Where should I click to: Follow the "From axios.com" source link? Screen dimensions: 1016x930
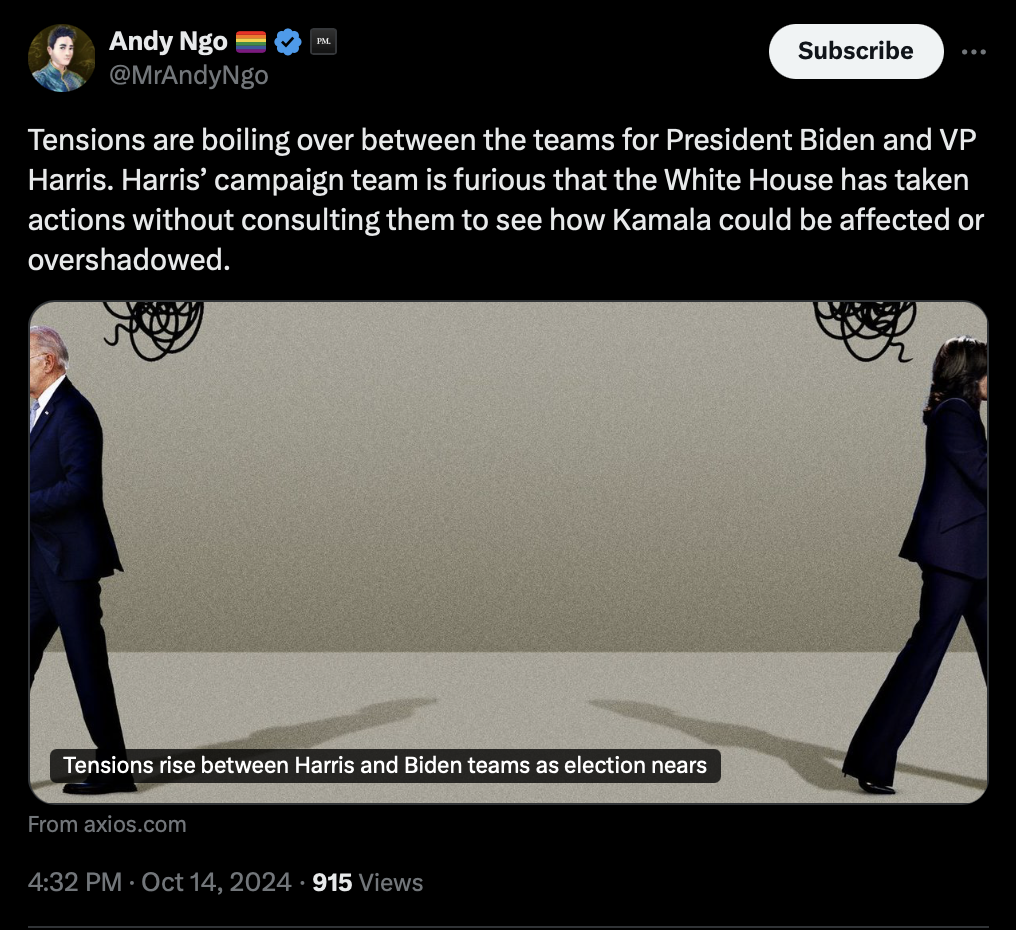pyautogui.click(x=107, y=825)
